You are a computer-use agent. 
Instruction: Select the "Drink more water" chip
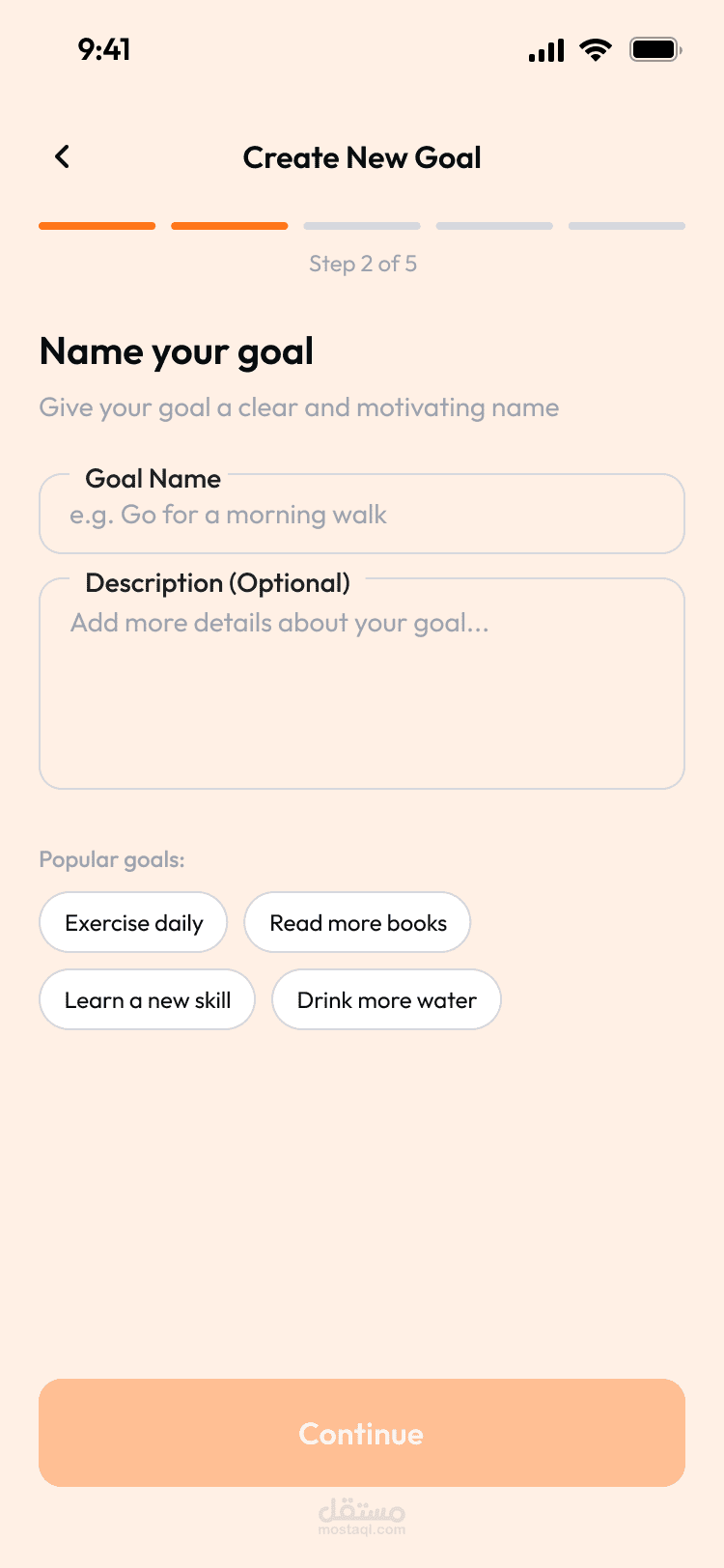(386, 1000)
